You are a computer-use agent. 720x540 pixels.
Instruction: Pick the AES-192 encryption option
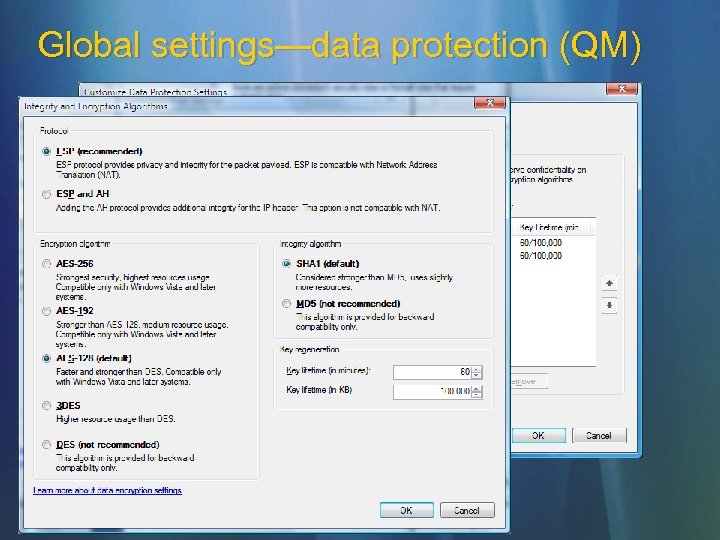[46, 311]
